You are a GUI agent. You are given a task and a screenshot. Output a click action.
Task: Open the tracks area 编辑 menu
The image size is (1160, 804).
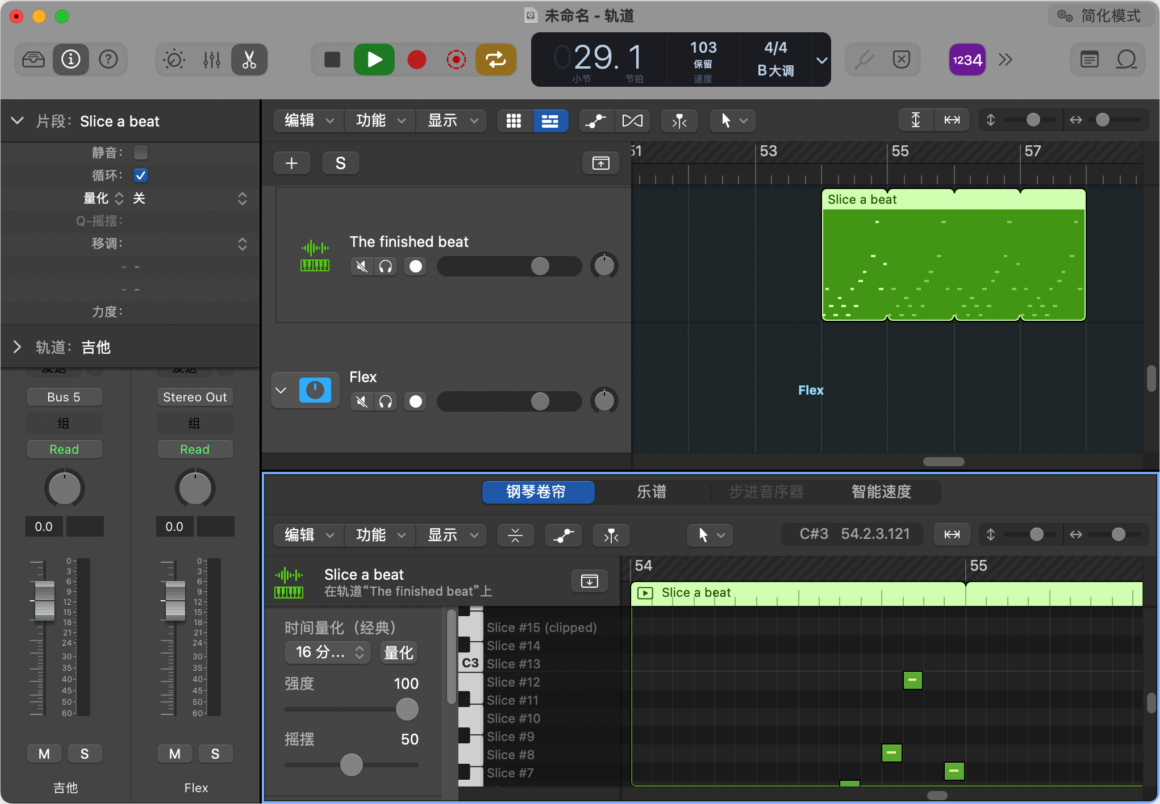[308, 121]
